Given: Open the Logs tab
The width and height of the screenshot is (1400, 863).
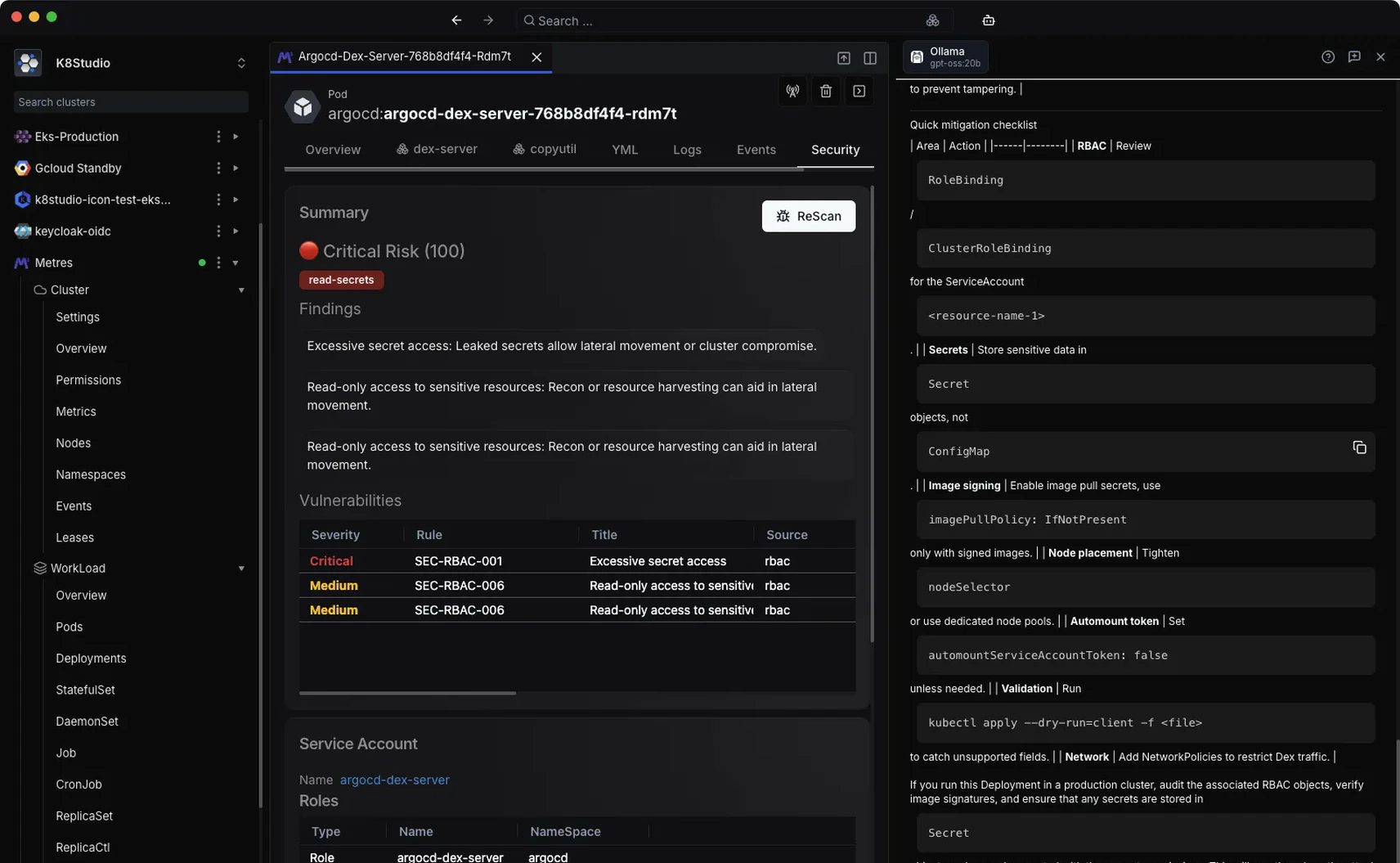Looking at the screenshot, I should pos(687,150).
